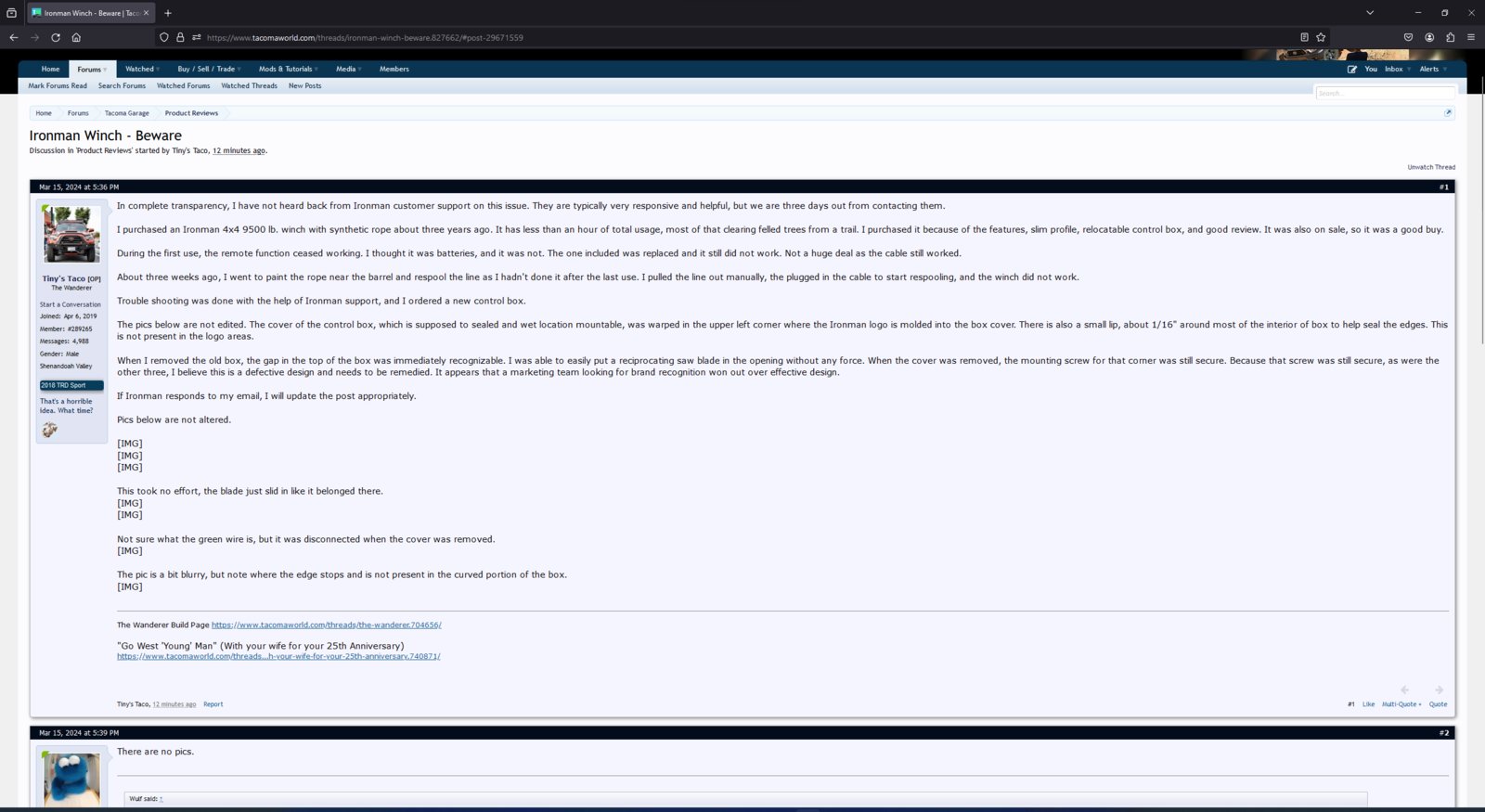Open the extensions puzzle icon

pyautogui.click(x=1450, y=37)
